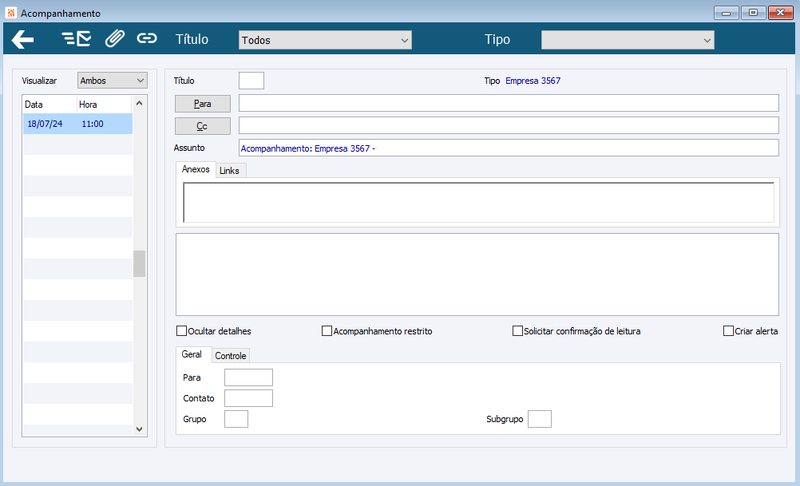Screen dimensions: 800x486
Task: Switch to the Anexos tab
Action: click(196, 169)
